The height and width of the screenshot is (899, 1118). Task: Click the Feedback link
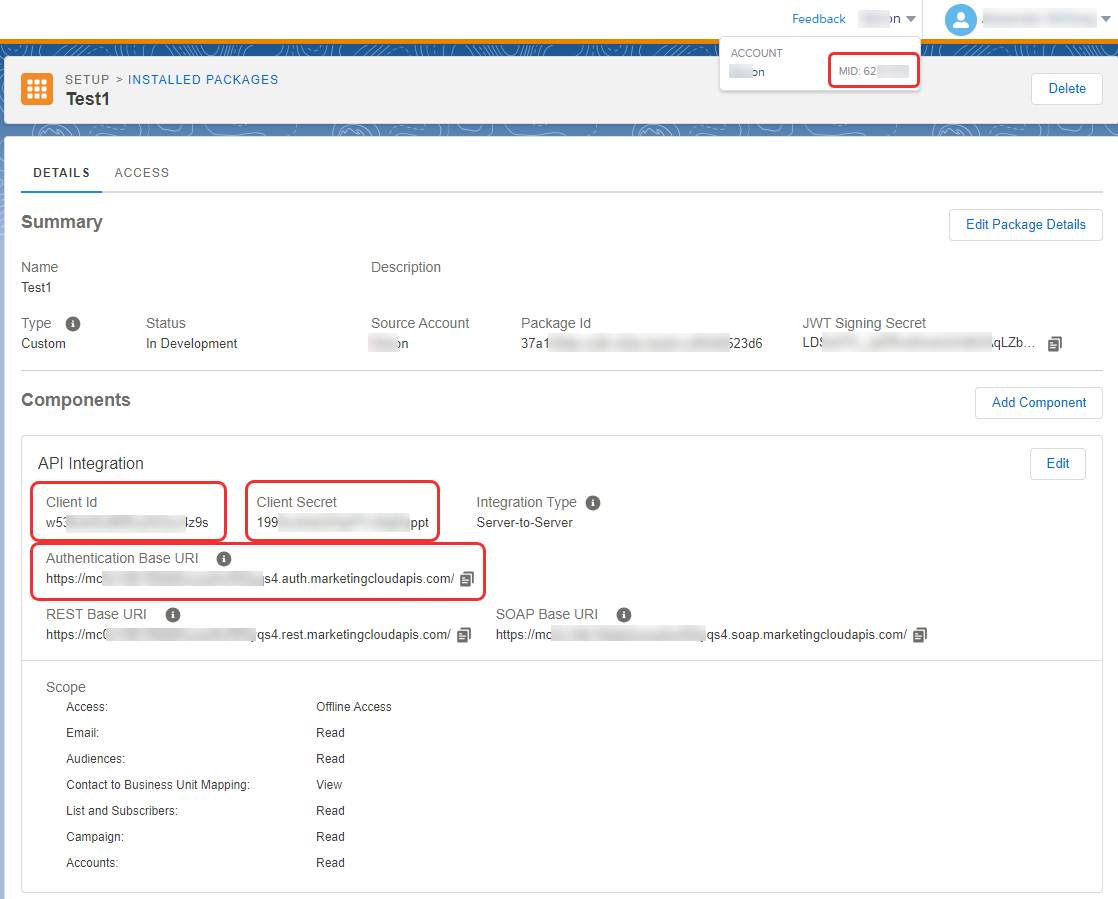[x=819, y=19]
